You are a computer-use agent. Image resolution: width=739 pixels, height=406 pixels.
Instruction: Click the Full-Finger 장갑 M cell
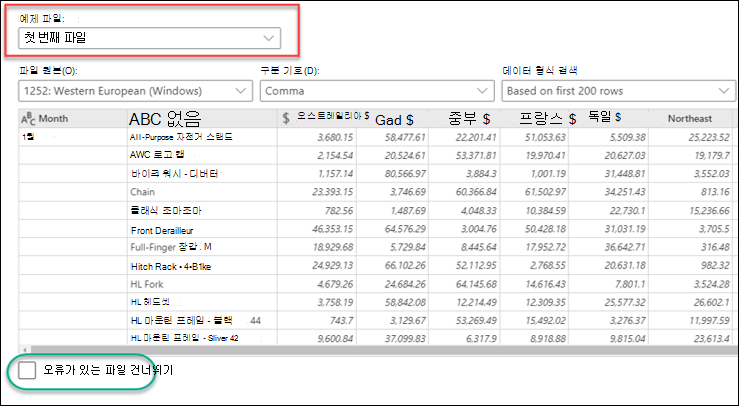click(202, 247)
